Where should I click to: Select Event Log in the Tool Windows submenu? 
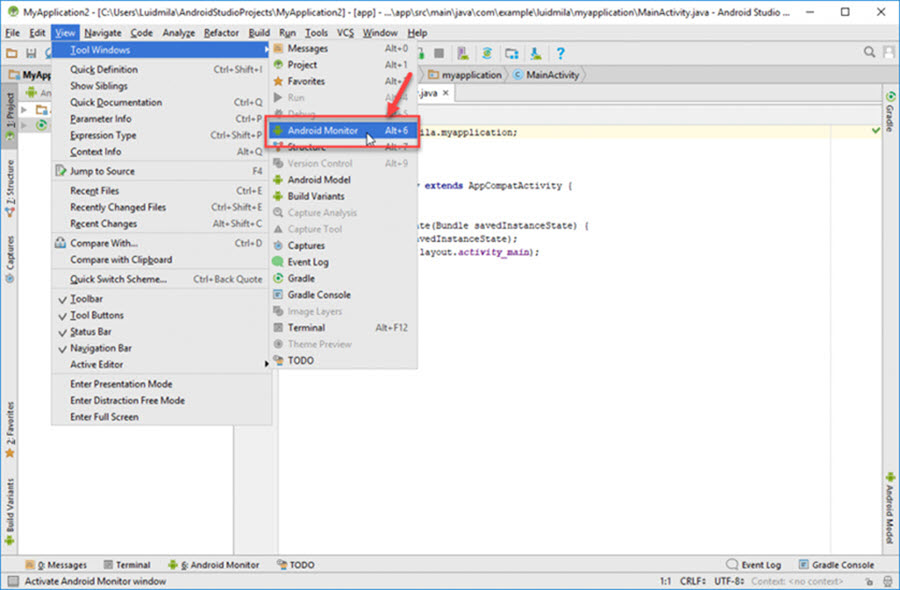pos(343,262)
